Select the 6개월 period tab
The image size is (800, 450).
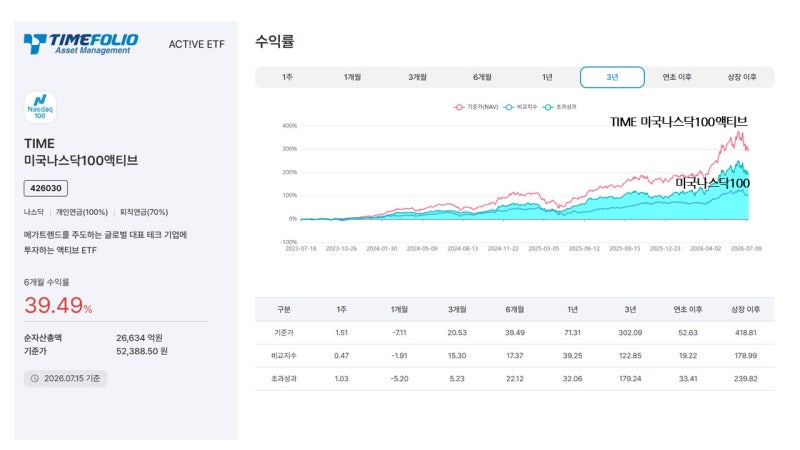[x=482, y=77]
